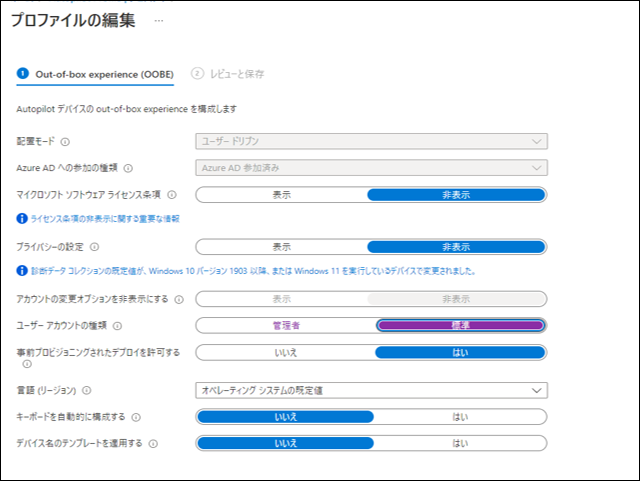Open the Azure AD 参加の種類 dropdown

[371, 168]
